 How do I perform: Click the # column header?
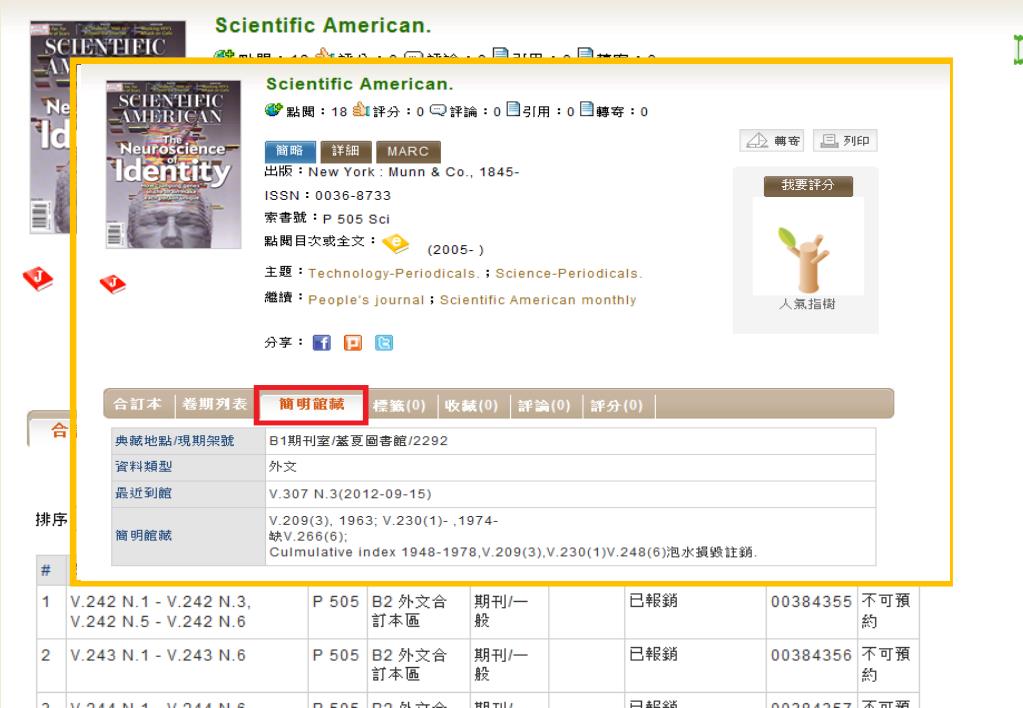(x=46, y=570)
